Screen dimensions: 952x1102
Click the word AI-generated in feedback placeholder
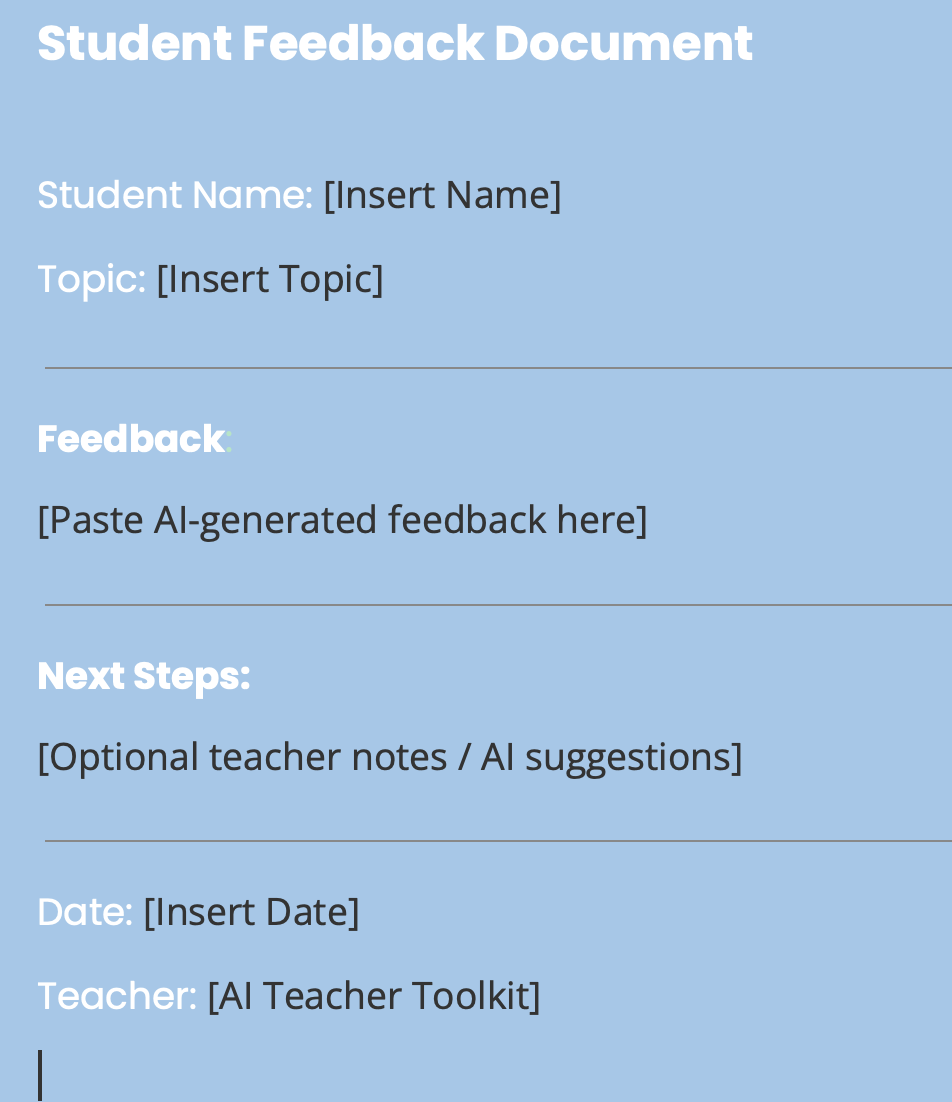click(265, 520)
